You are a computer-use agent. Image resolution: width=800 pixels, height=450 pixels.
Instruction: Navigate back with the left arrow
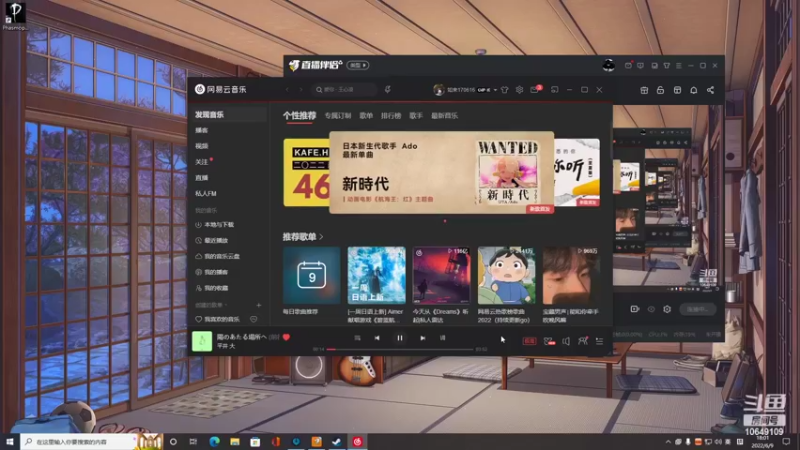[287, 90]
